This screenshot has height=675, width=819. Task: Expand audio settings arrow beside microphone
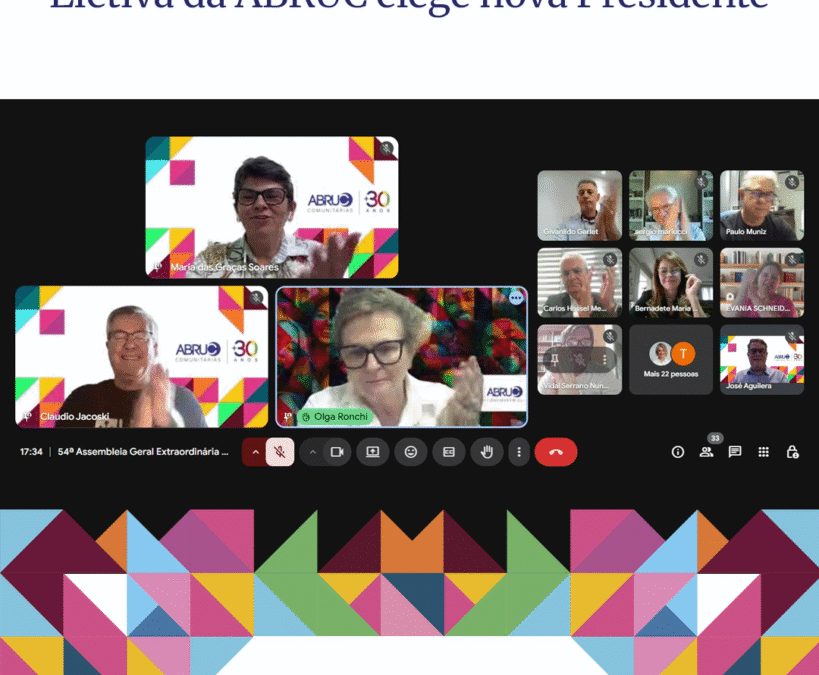pos(255,452)
